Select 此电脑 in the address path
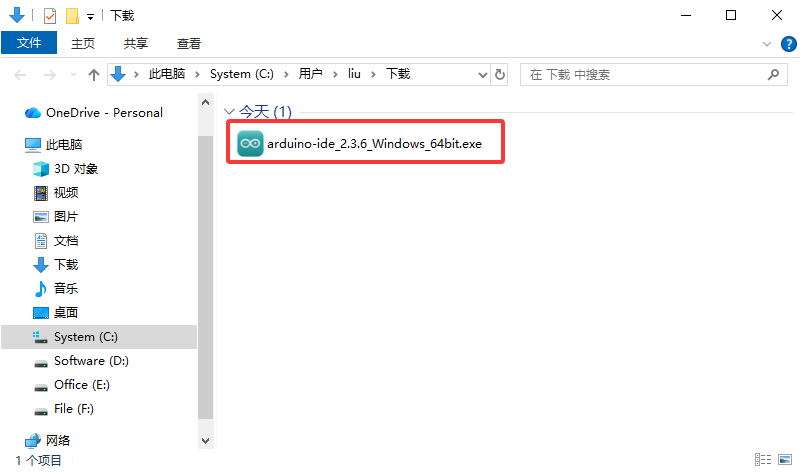The width and height of the screenshot is (801, 473). [167, 74]
